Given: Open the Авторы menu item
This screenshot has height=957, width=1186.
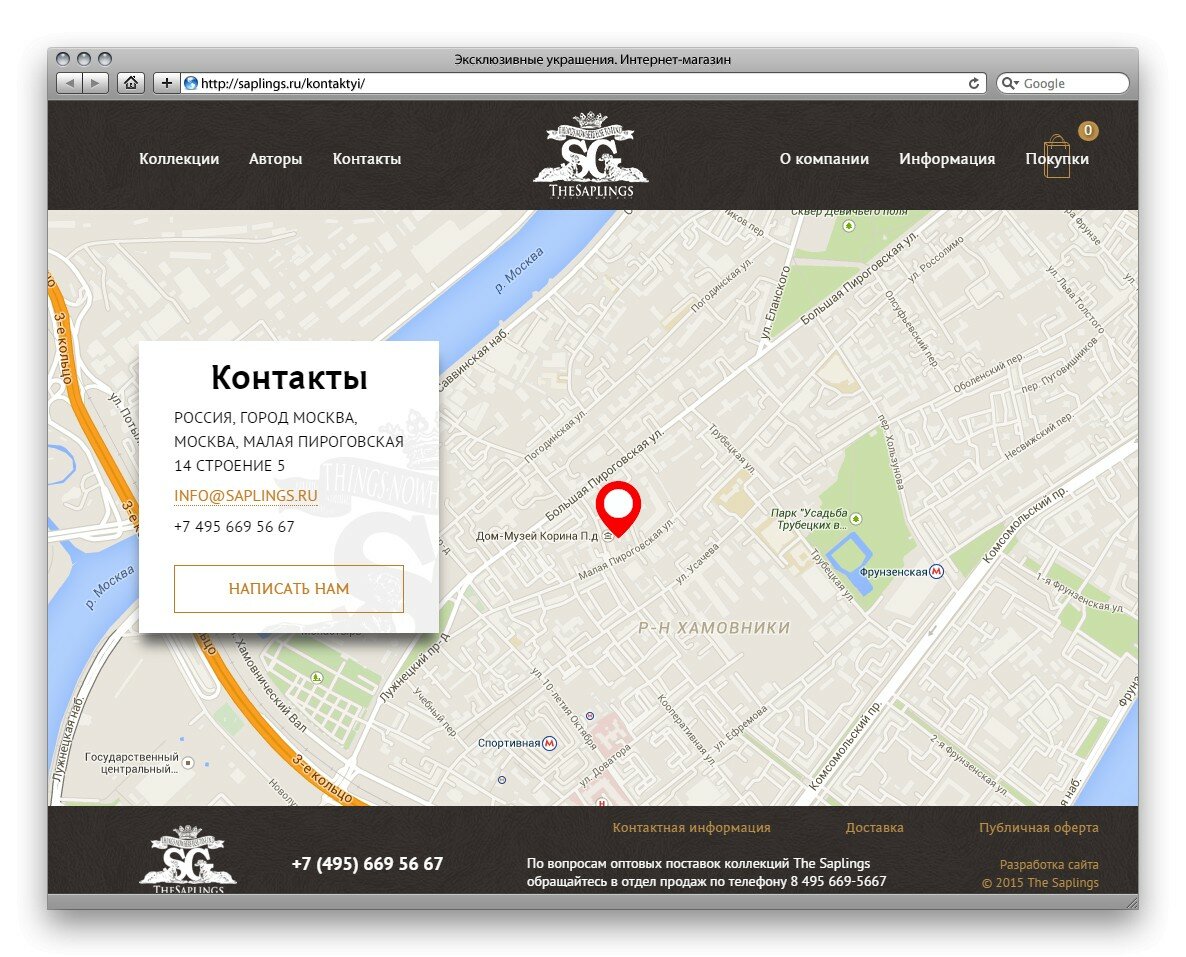Looking at the screenshot, I should click(x=276, y=159).
